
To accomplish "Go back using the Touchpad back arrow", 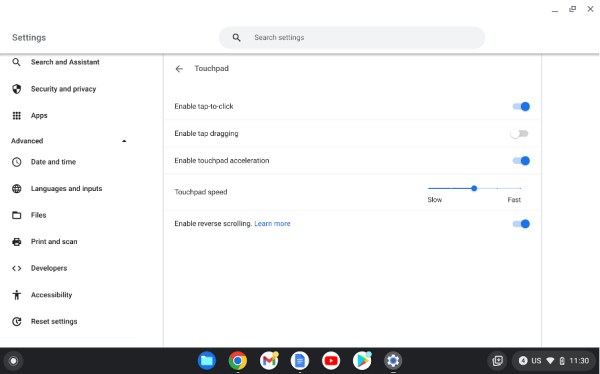I will pos(179,69).
